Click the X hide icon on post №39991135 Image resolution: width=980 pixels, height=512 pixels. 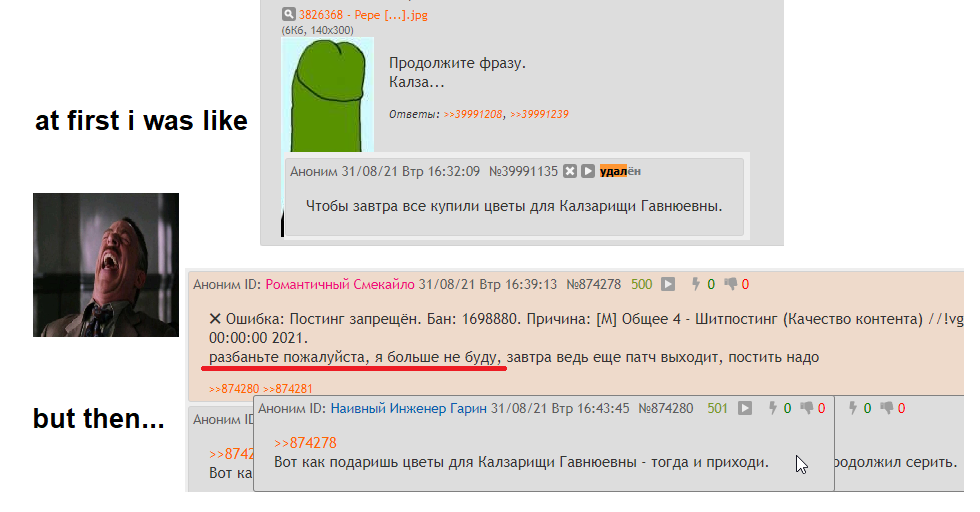569,171
